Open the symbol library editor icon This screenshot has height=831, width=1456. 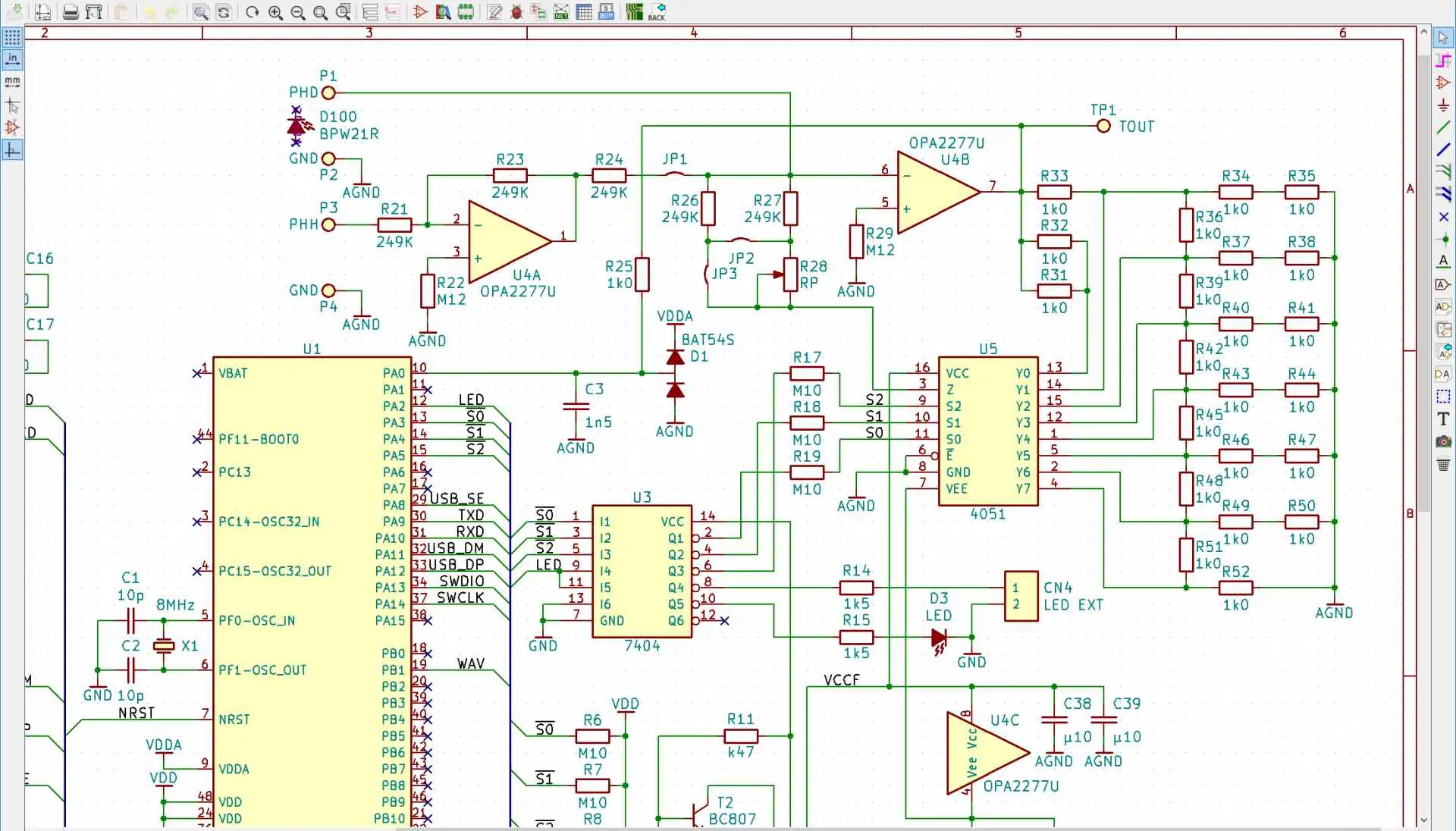pos(420,12)
